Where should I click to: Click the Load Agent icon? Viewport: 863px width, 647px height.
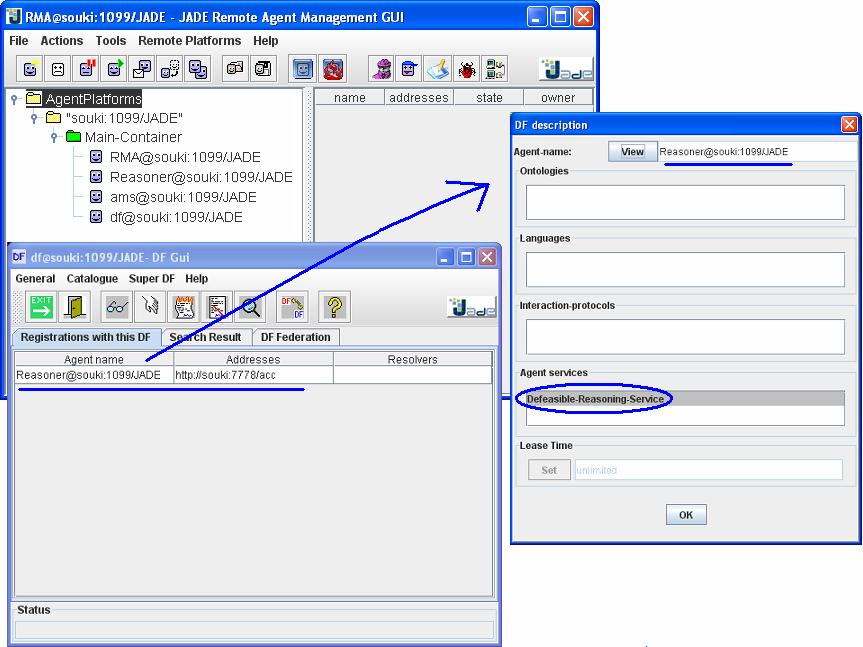tap(236, 69)
